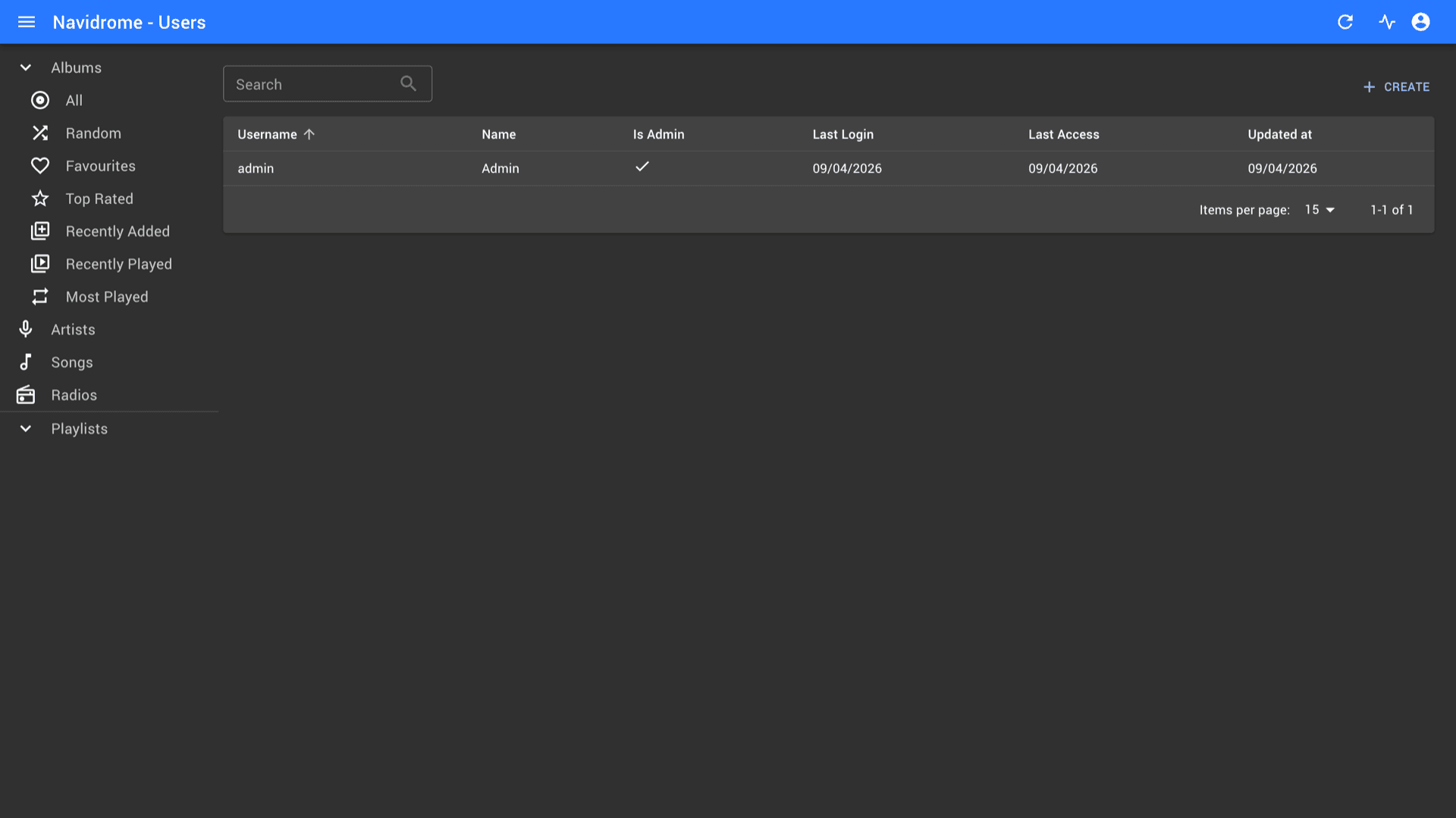Open the user account menu icon
Image resolution: width=1456 pixels, height=818 pixels.
(1420, 22)
